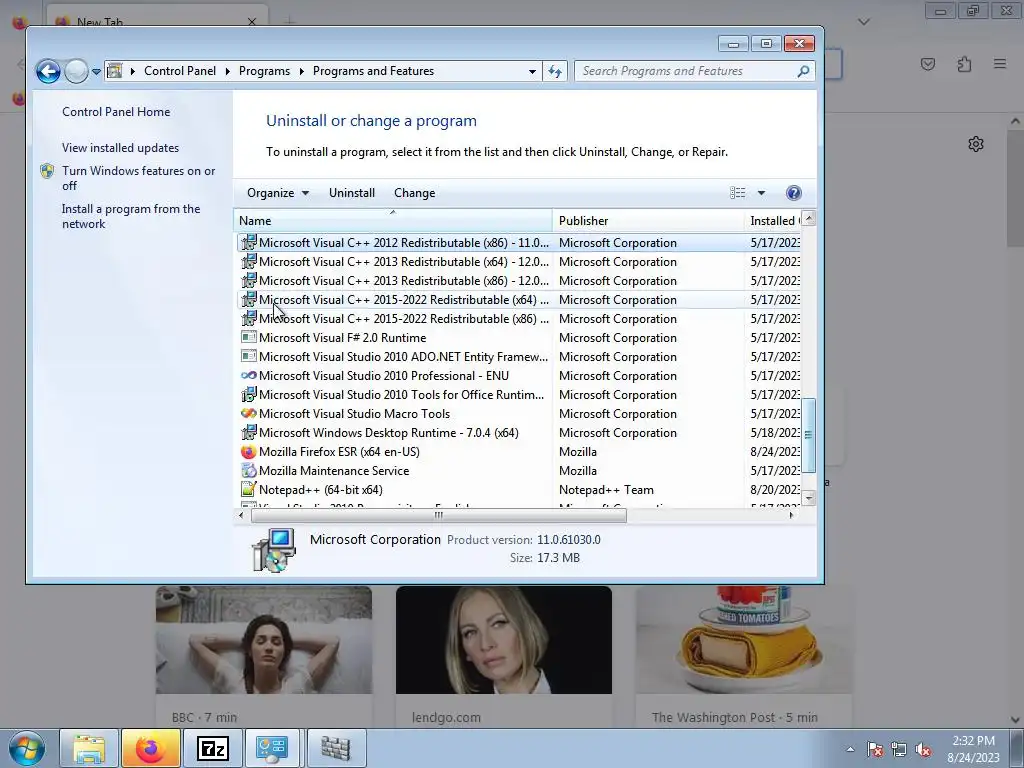Select Microsoft Visual F# 2.0 Runtime
This screenshot has height=768, width=1024.
point(342,338)
